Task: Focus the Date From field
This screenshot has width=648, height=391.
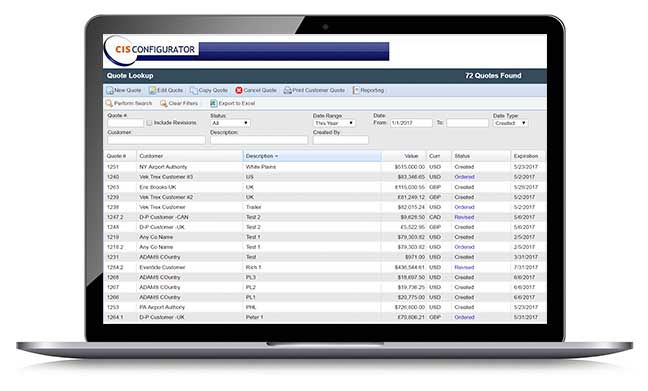Action: click(x=411, y=123)
